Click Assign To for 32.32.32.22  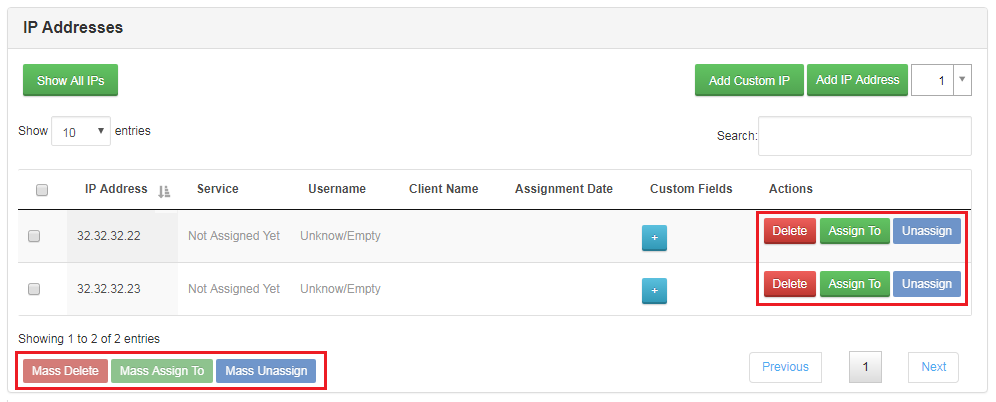point(855,231)
